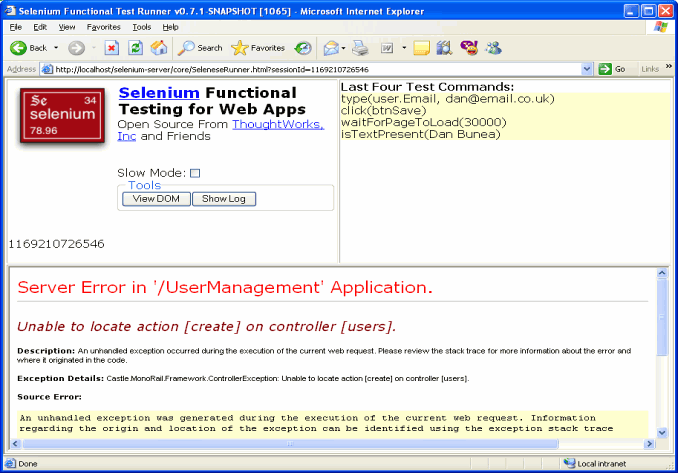Open the Tools menu
The width and height of the screenshot is (678, 473).
point(141,27)
